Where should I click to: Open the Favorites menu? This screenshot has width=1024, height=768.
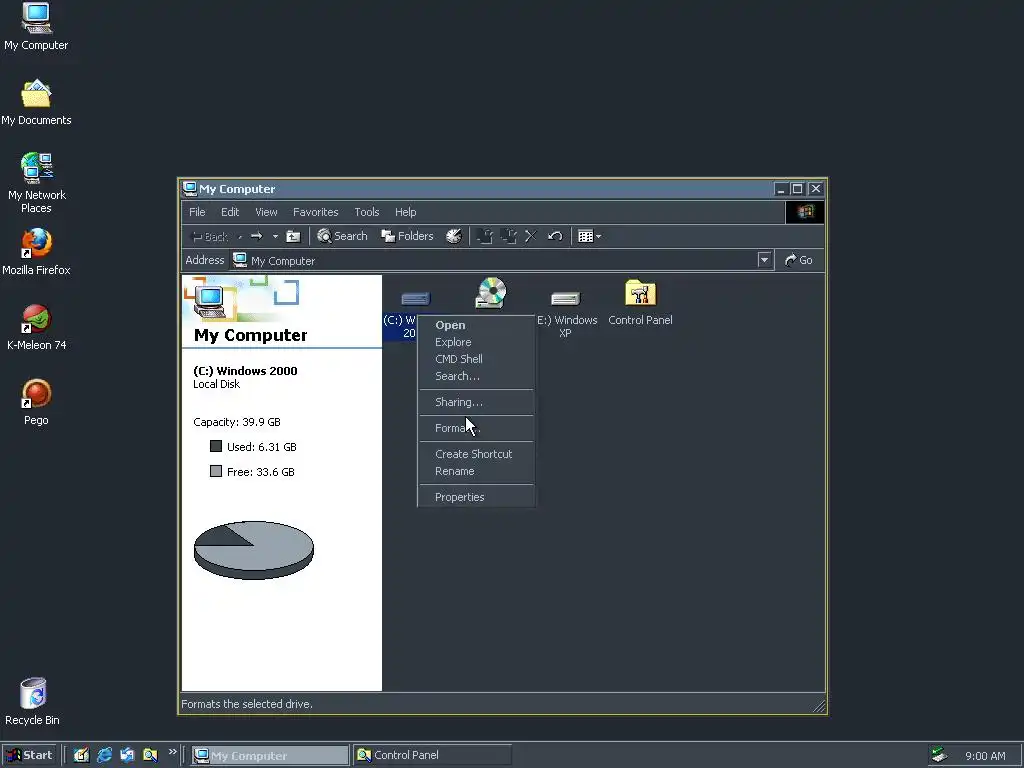(x=315, y=212)
